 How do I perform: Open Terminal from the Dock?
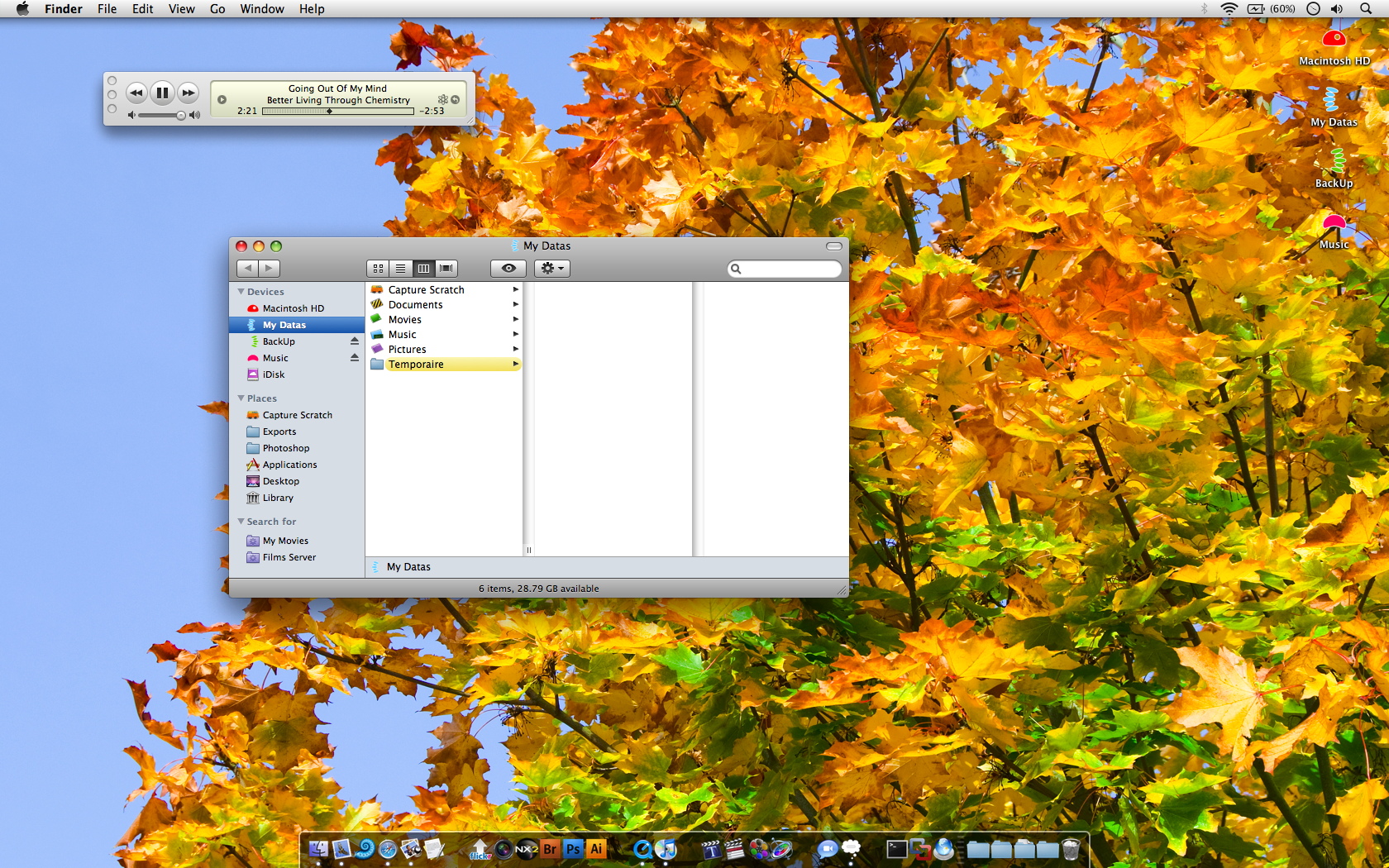tap(896, 849)
